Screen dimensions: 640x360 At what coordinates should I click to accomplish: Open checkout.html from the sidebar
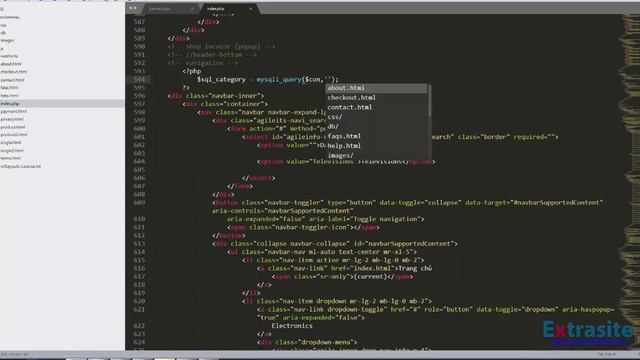14,72
